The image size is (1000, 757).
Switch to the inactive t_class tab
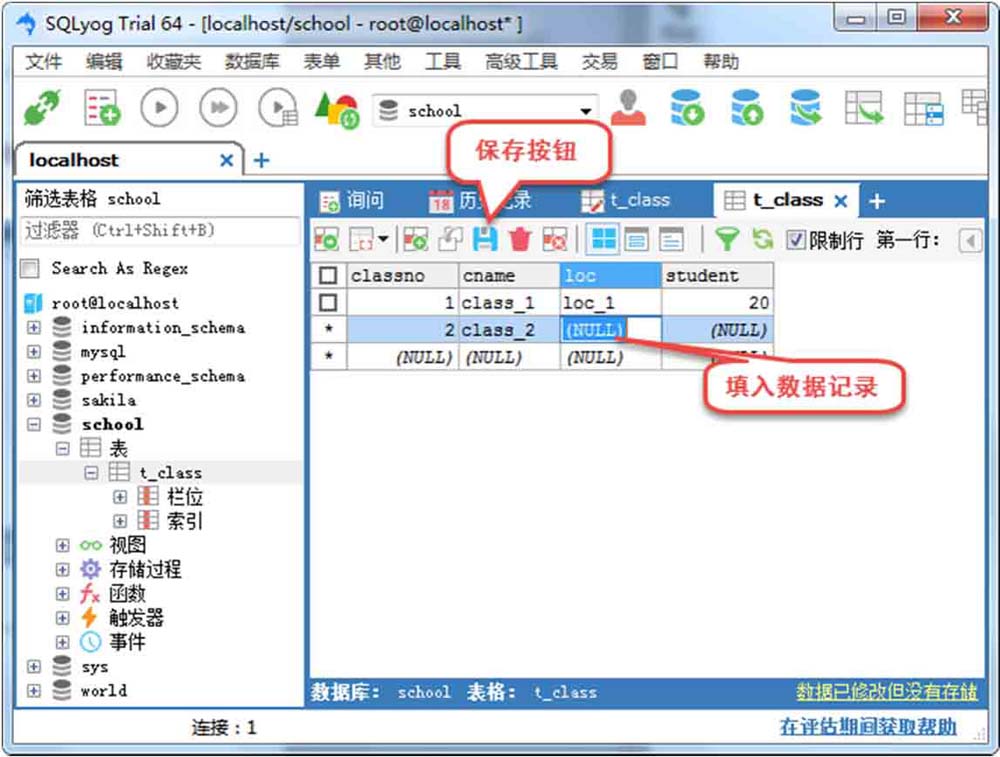click(x=626, y=201)
